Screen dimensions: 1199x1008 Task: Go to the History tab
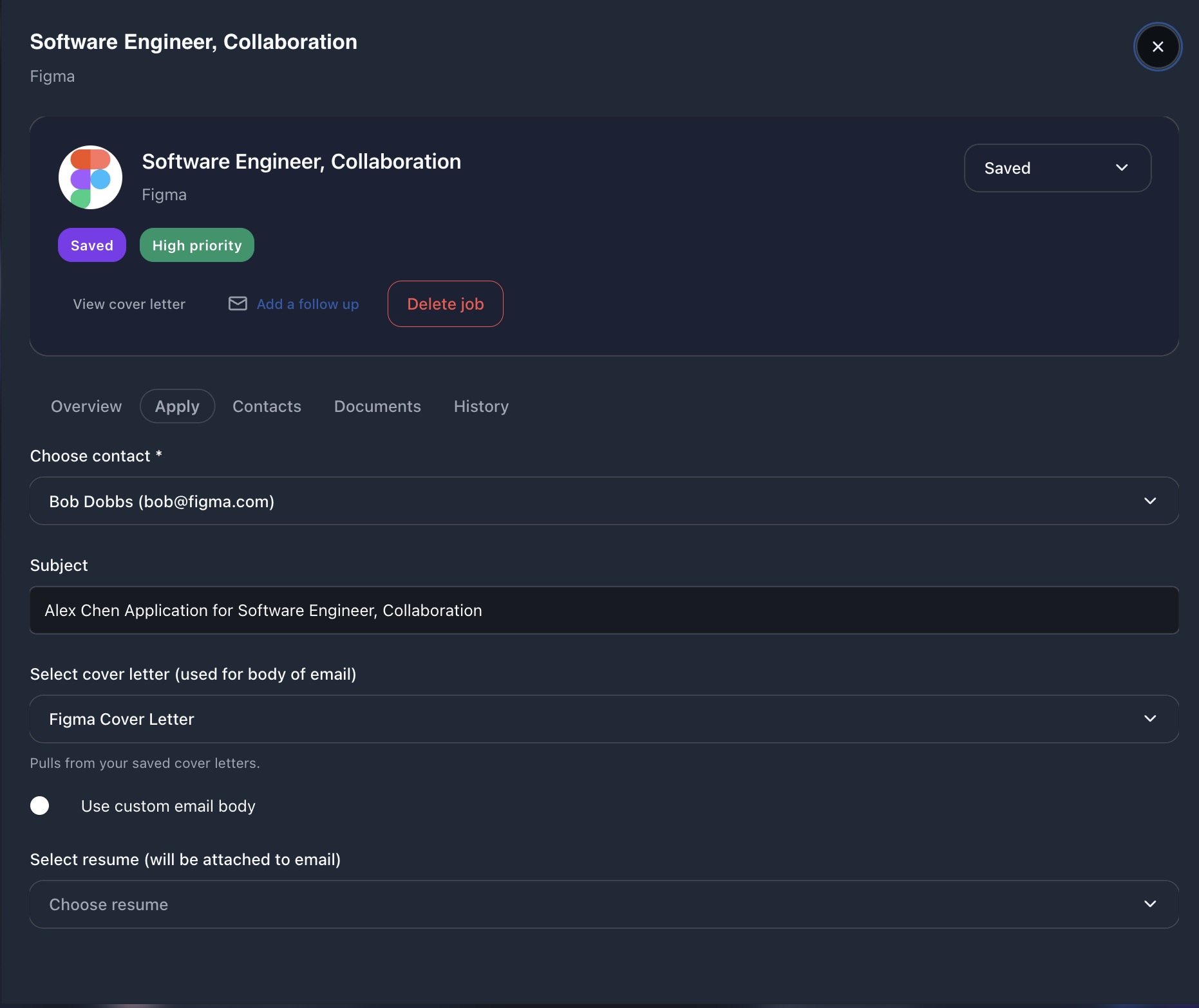(481, 406)
